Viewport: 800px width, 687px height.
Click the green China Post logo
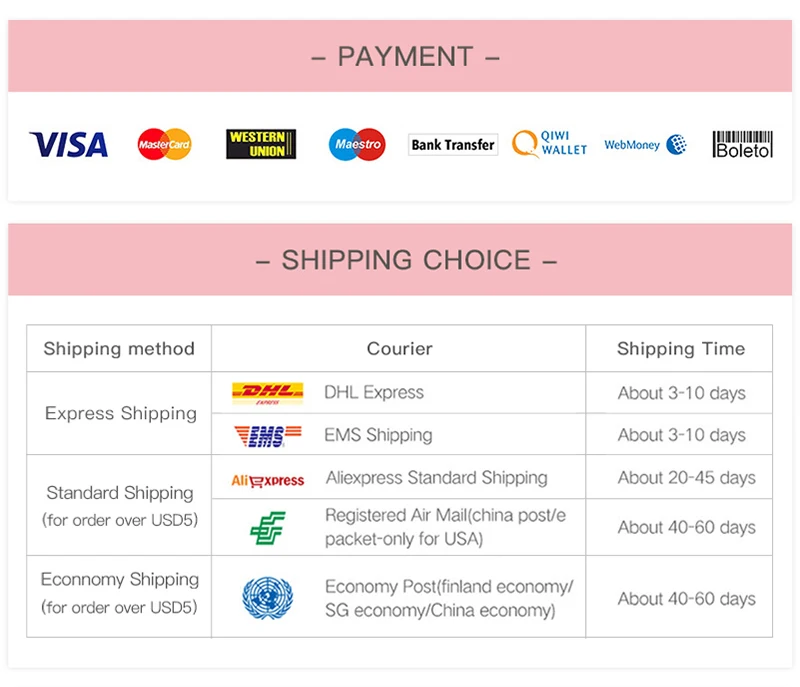268,528
